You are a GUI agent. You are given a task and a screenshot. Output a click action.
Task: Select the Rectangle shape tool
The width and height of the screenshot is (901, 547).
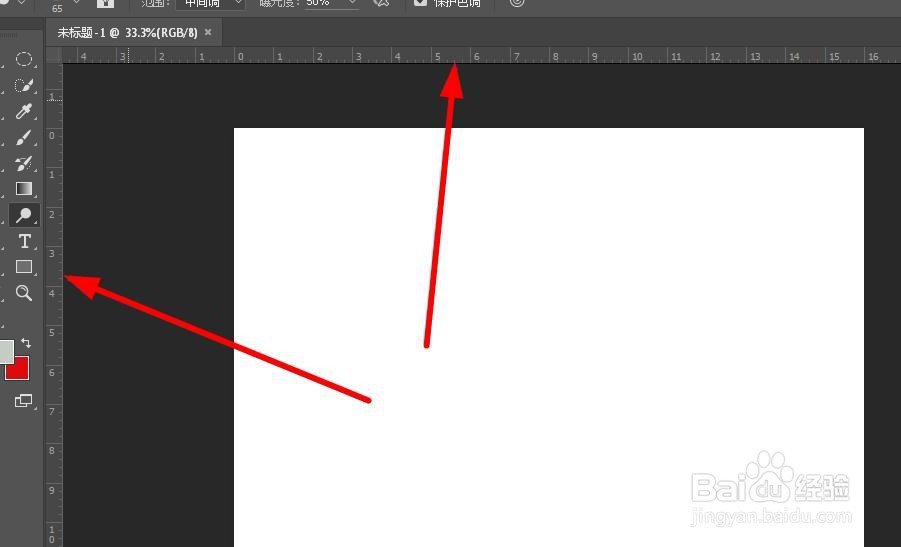click(24, 267)
